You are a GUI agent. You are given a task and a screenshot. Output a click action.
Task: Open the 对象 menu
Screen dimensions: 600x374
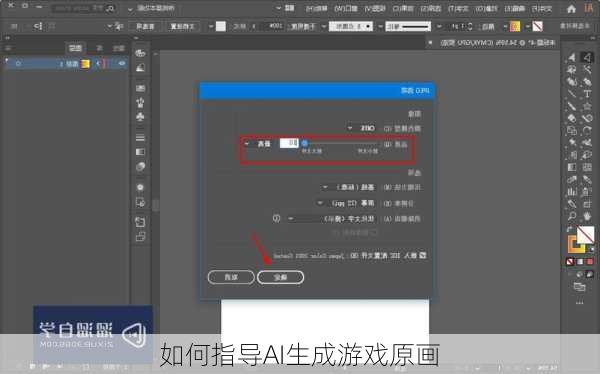pos(487,8)
